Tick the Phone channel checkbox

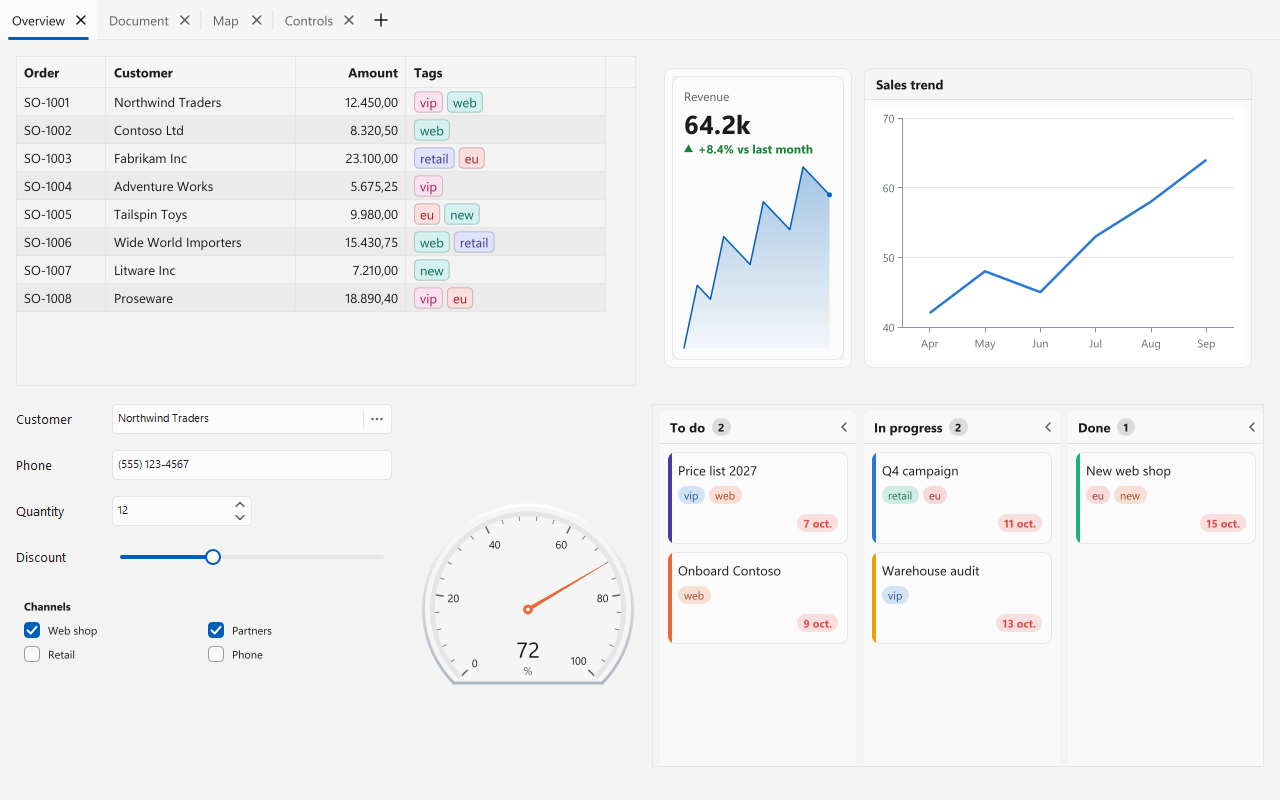point(216,654)
